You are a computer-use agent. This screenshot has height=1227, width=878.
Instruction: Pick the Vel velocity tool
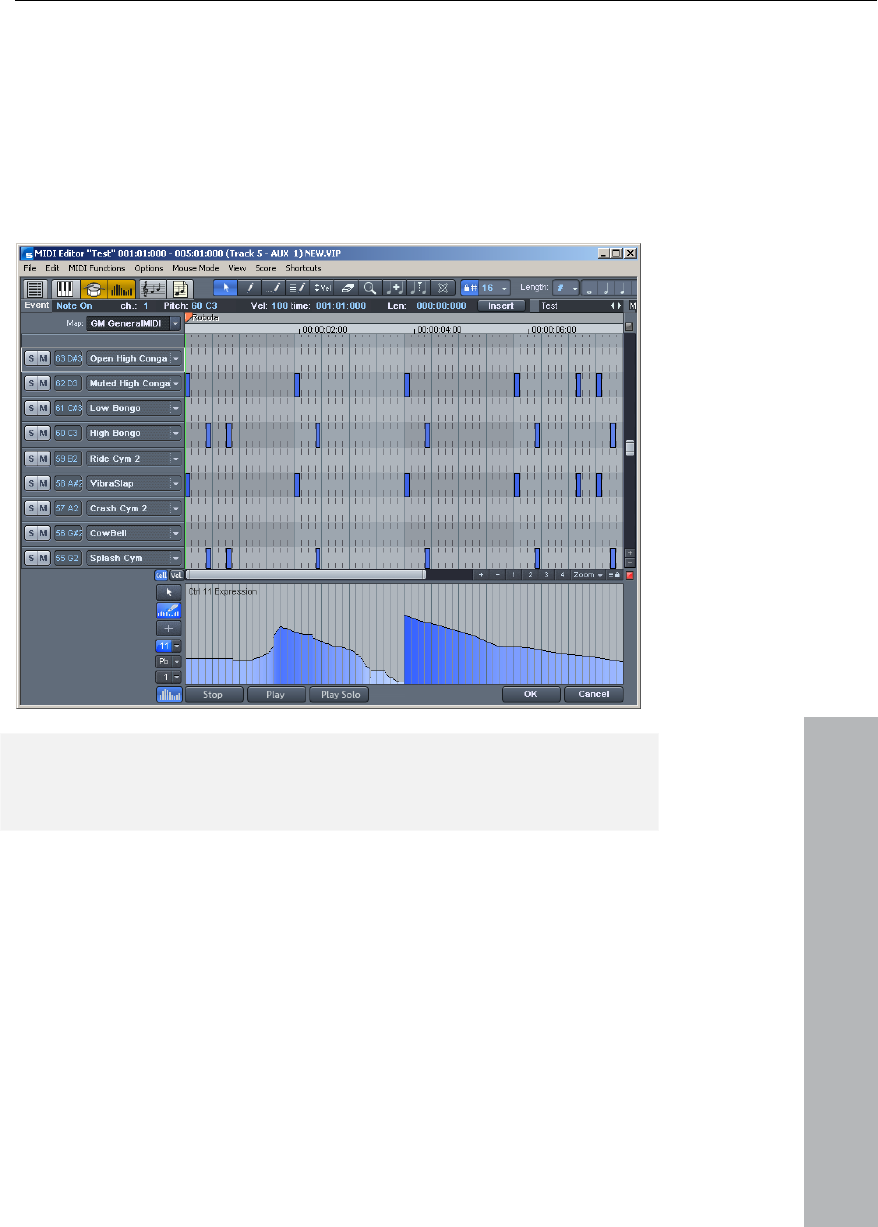(x=324, y=287)
